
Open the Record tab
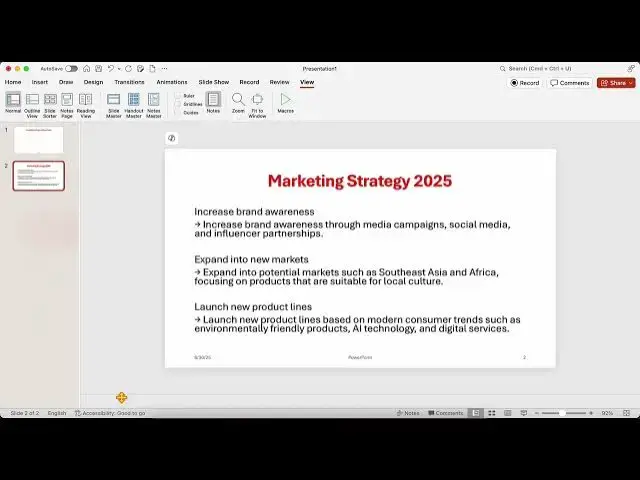(249, 82)
